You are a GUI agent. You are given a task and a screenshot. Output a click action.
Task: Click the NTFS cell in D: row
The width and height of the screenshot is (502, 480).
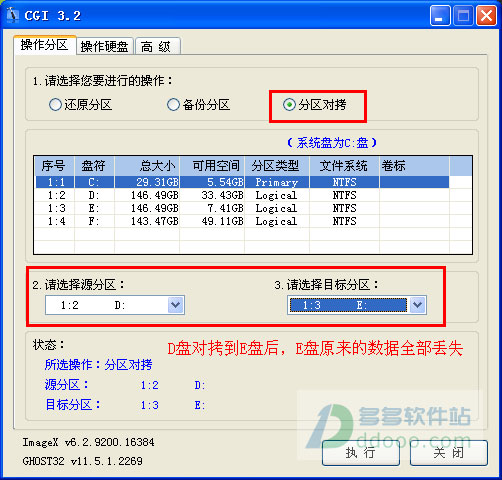(344, 195)
